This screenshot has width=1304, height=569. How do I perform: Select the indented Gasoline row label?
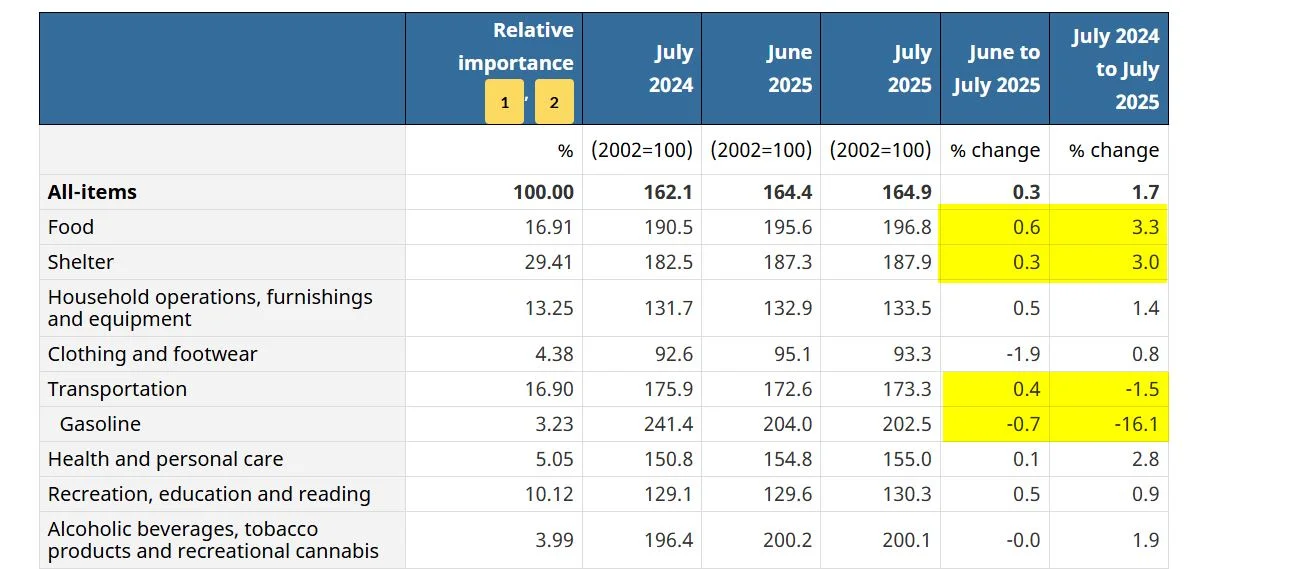coord(100,424)
